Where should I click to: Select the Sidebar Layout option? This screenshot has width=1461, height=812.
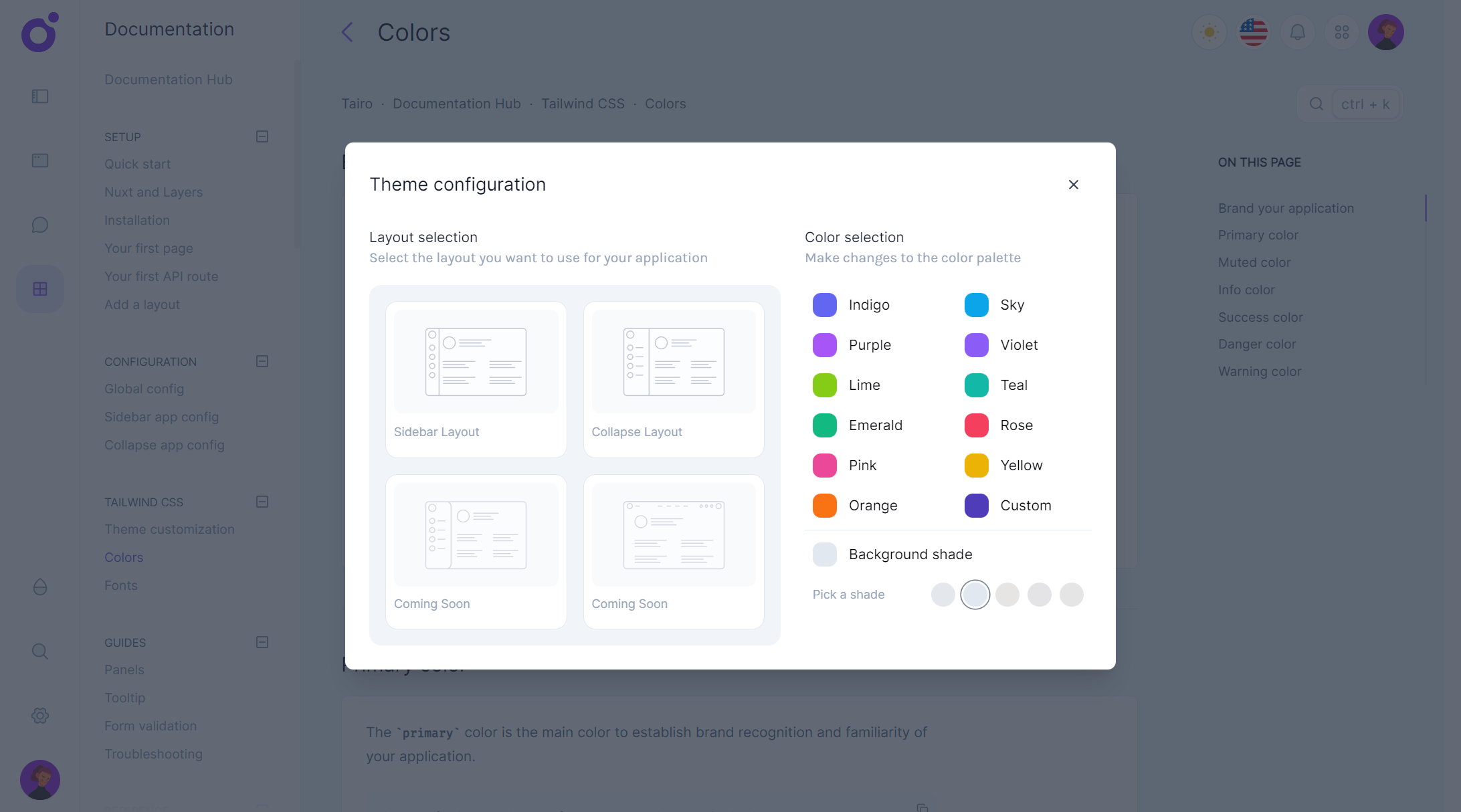(x=476, y=379)
